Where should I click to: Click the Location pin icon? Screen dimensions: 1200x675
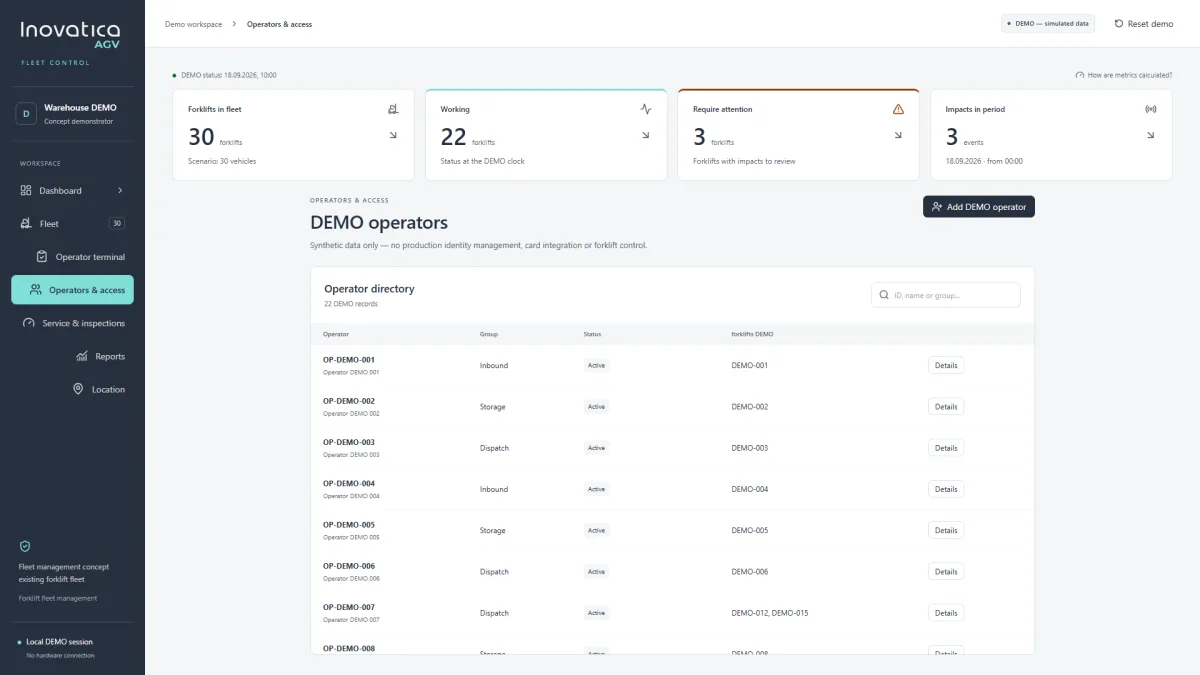point(78,389)
